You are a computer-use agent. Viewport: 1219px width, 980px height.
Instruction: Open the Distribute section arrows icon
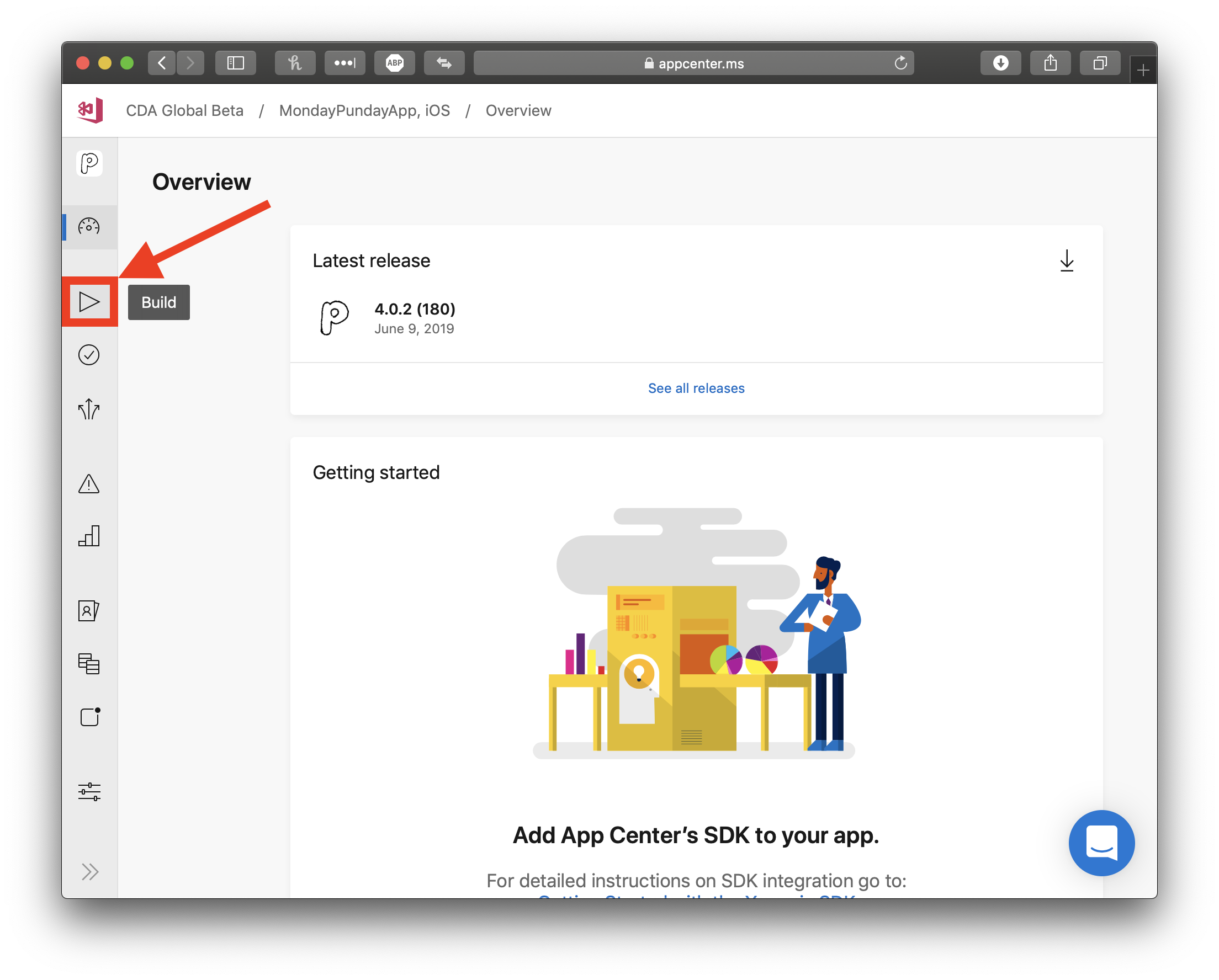pyautogui.click(x=89, y=409)
